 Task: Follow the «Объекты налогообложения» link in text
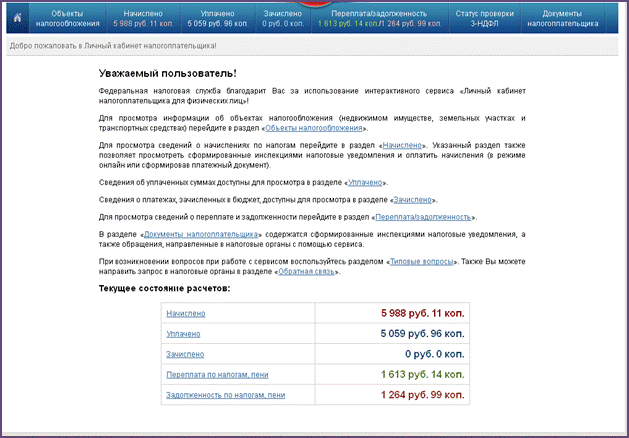point(314,128)
